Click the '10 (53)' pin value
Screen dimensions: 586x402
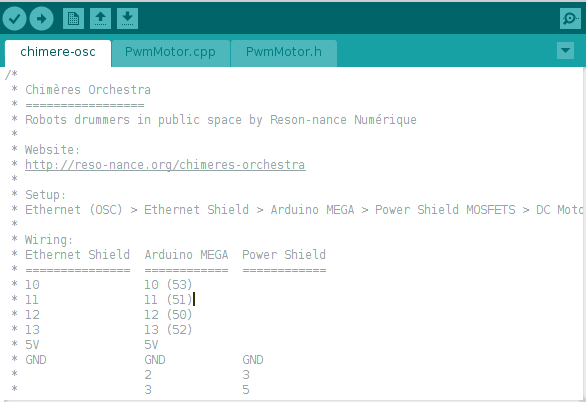pos(168,285)
